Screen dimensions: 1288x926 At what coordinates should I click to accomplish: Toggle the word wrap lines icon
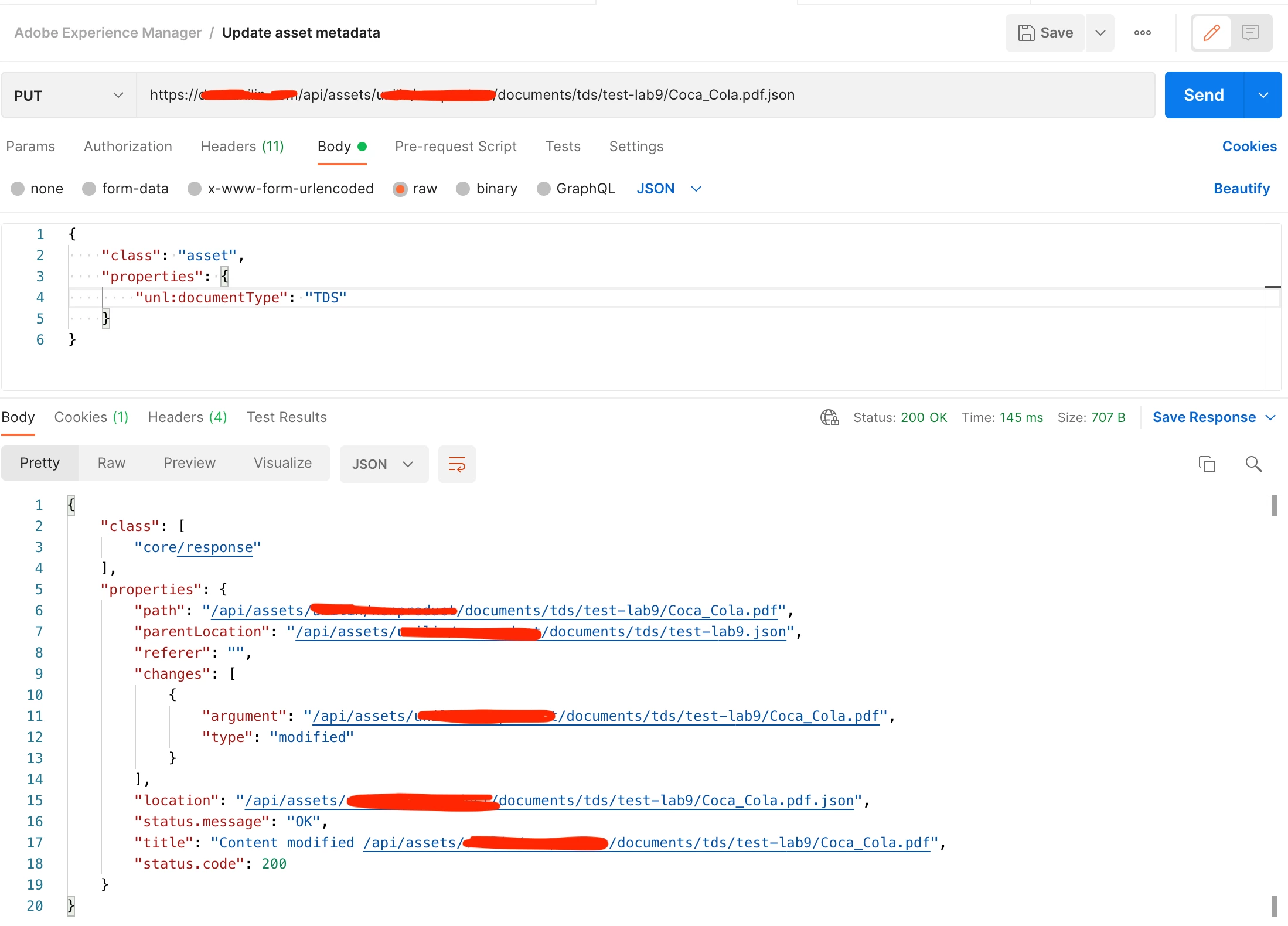coord(456,464)
